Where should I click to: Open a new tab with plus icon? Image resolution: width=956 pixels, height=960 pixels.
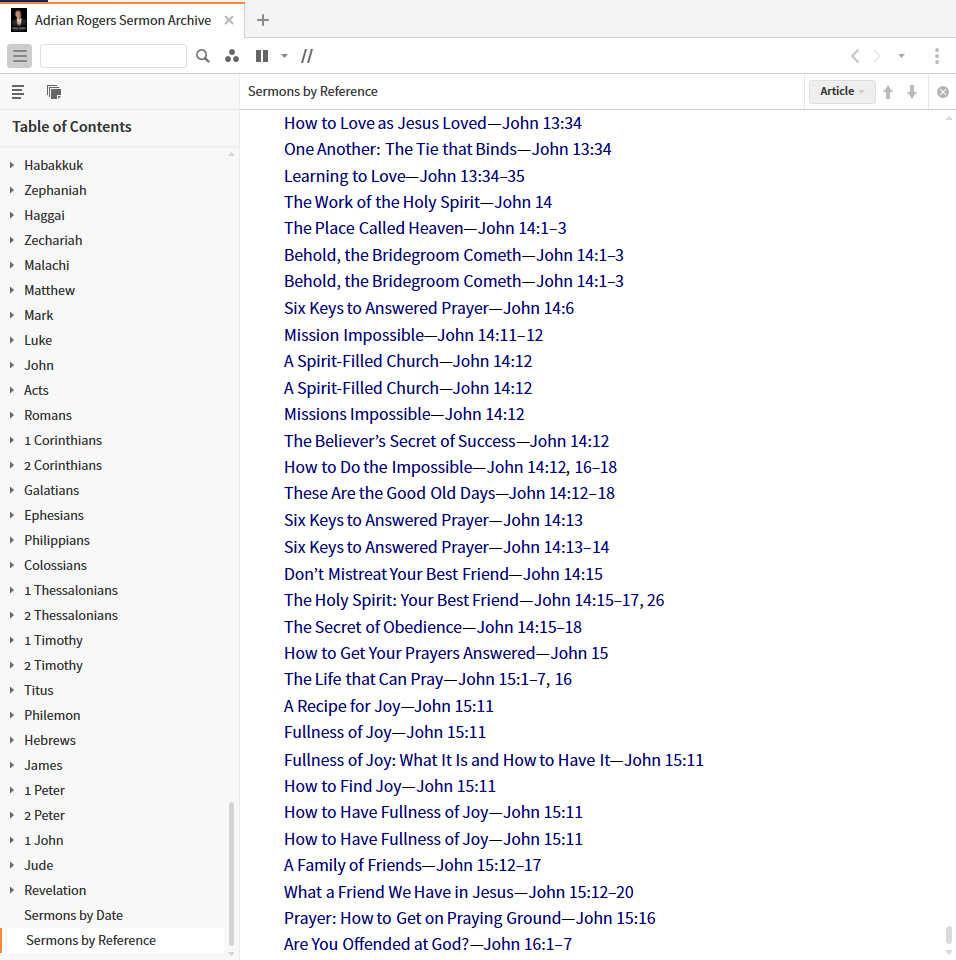tap(263, 20)
